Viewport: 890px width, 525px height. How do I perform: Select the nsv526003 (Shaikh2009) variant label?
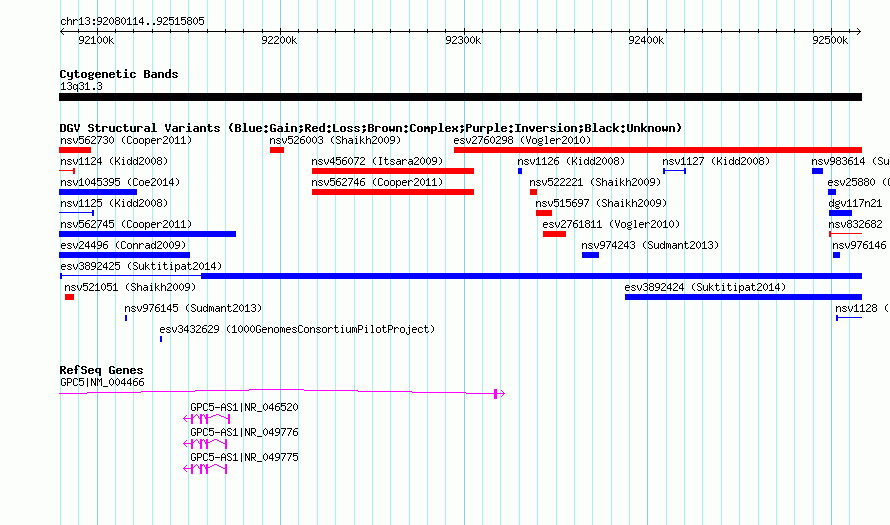click(x=335, y=140)
